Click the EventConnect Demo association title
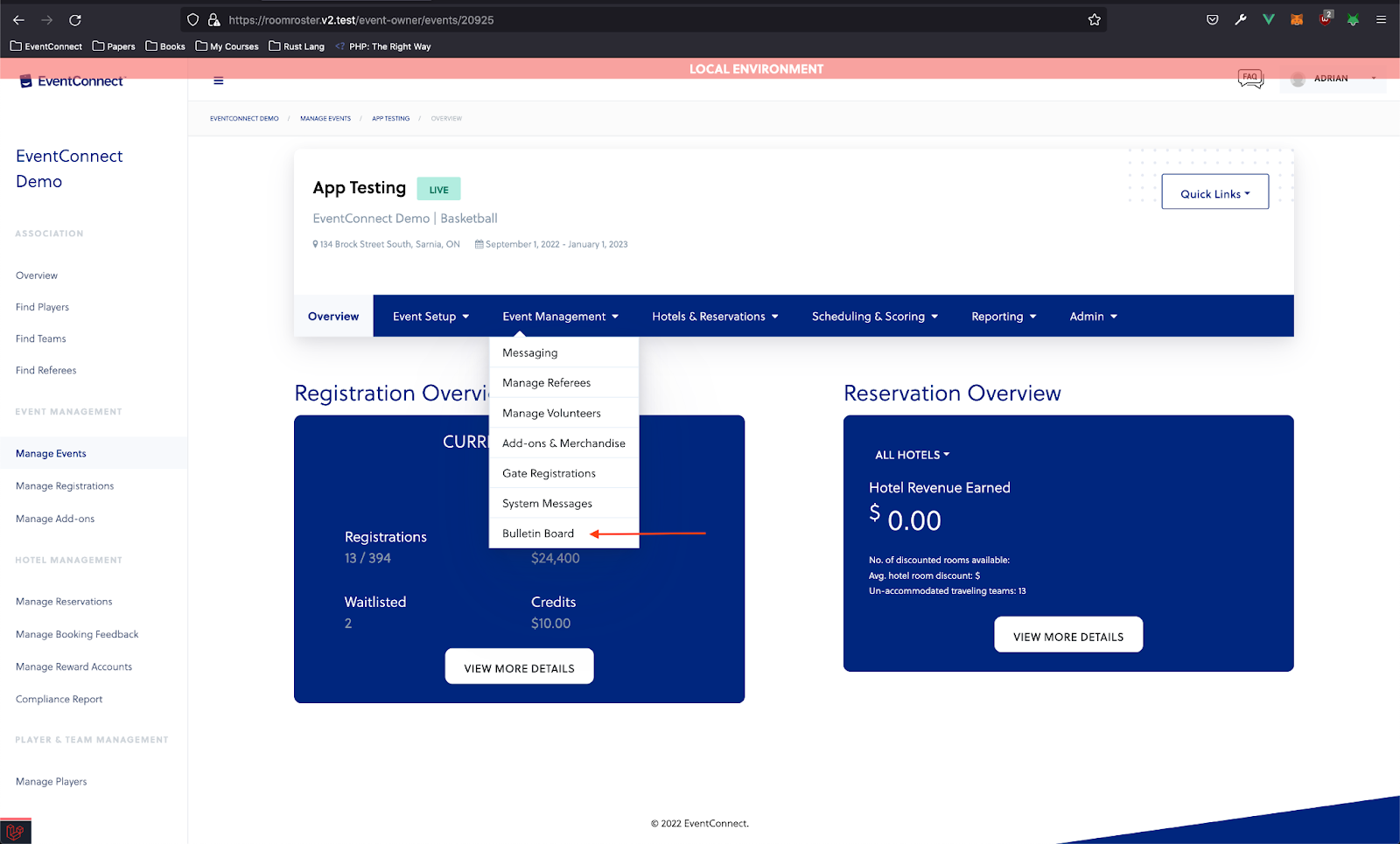The width and height of the screenshot is (1400, 844). pyautogui.click(x=69, y=168)
